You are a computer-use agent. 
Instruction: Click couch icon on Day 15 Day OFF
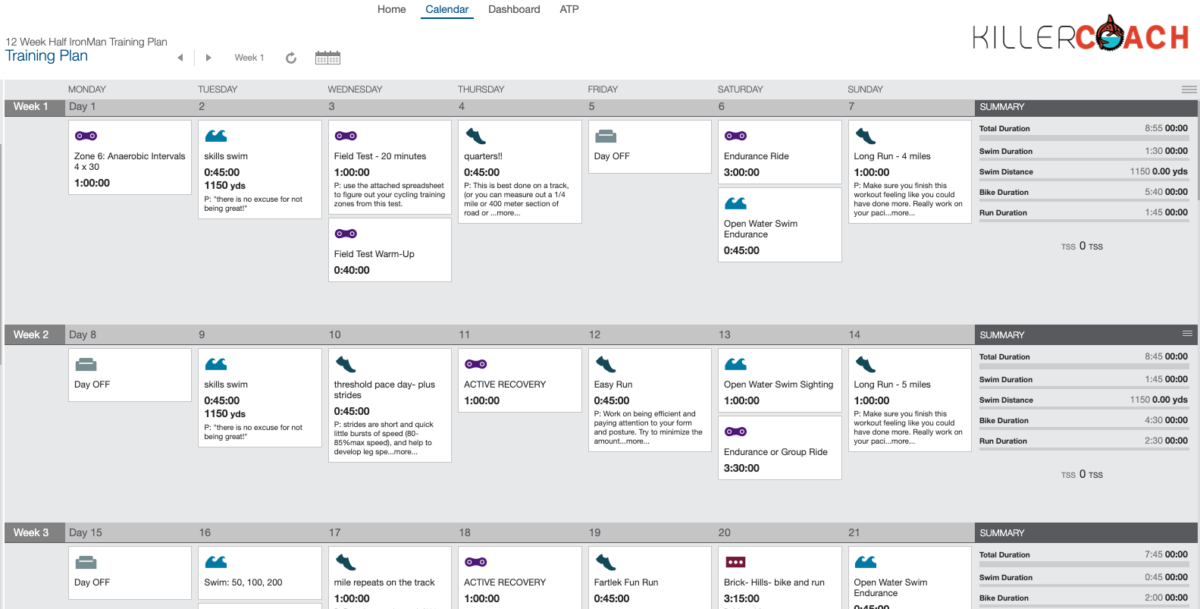coord(86,562)
